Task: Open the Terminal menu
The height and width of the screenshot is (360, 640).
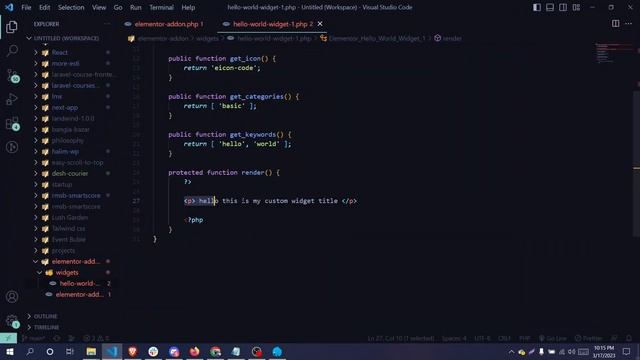Action: point(161,7)
